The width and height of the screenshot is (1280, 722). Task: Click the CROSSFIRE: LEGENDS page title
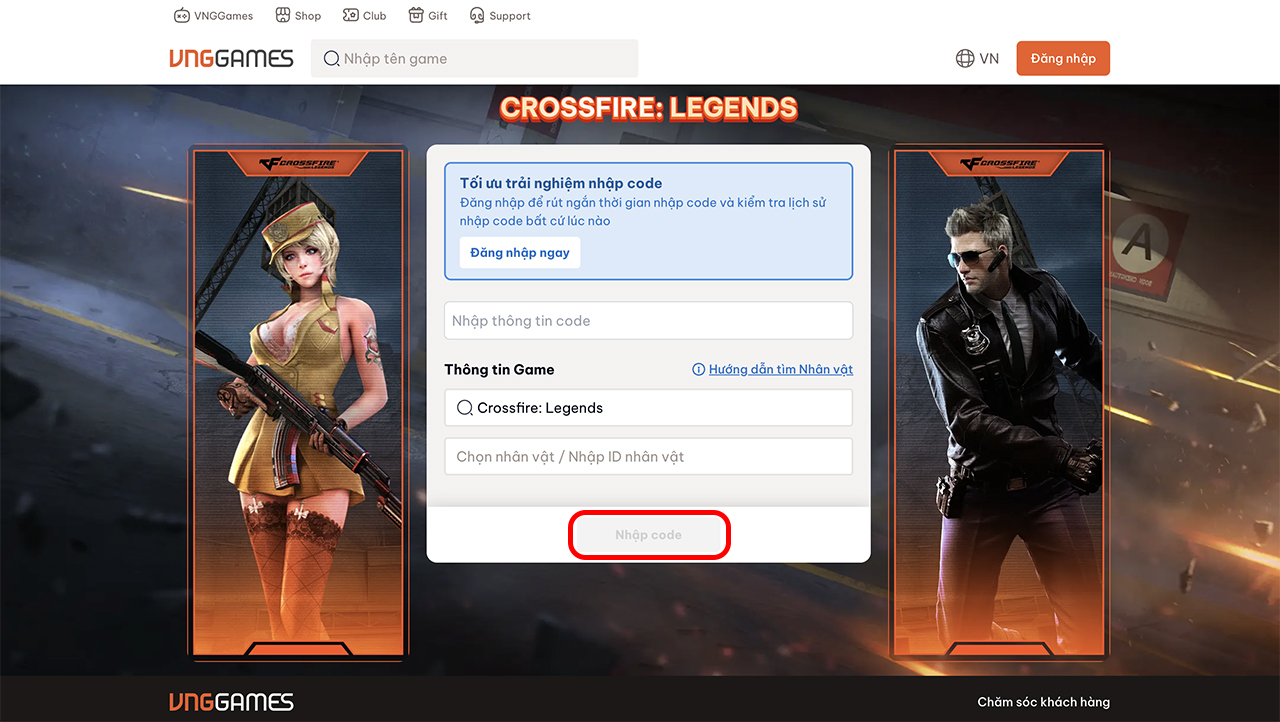(x=648, y=108)
